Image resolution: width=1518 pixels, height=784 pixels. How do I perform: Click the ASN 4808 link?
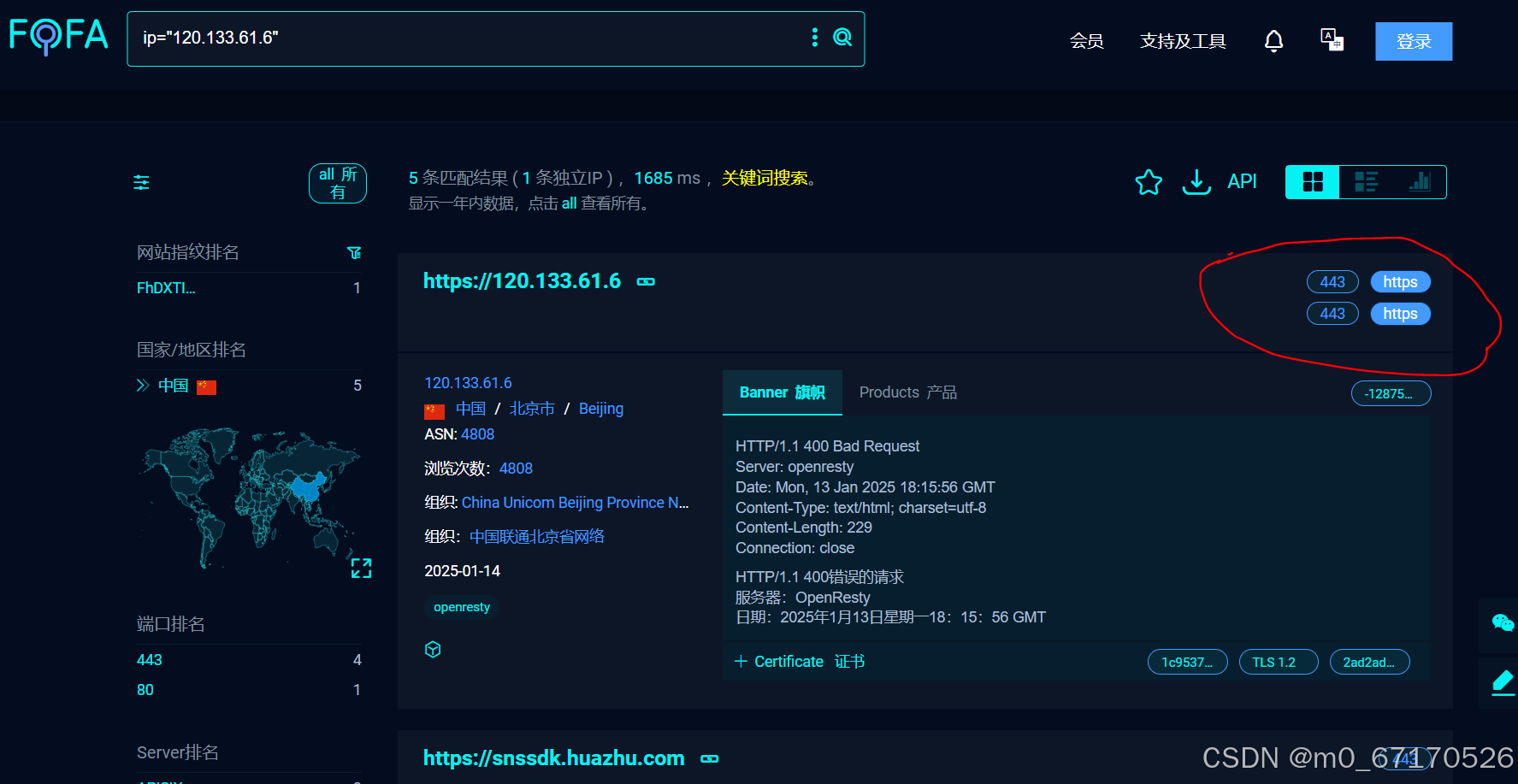pos(477,434)
